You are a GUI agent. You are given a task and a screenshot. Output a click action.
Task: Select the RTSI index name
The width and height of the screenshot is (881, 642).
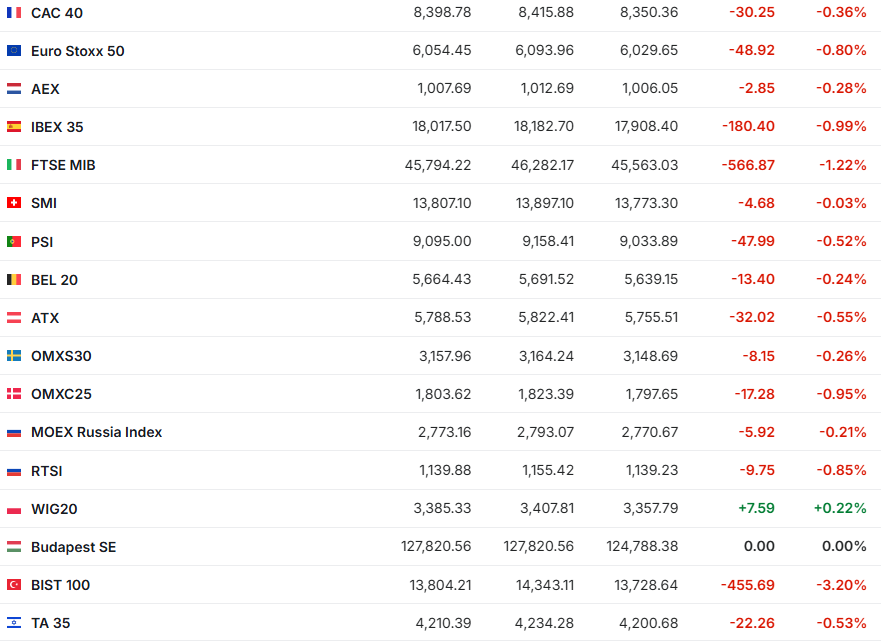47,471
